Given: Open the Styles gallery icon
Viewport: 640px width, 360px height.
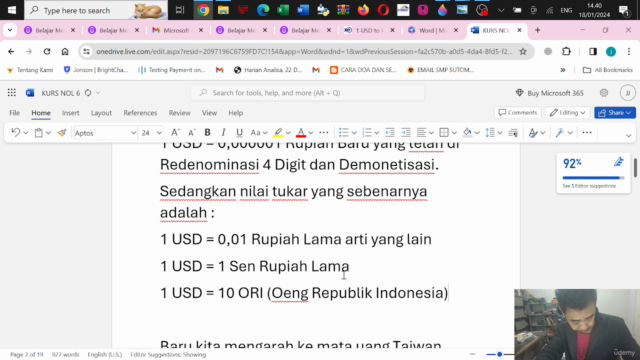Looking at the screenshot, I should pos(533,133).
